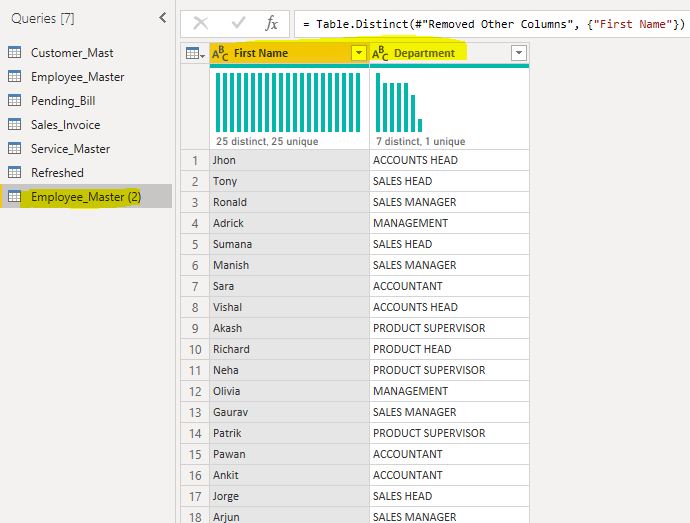Select the cell containing Gaurav
The height and width of the screenshot is (523, 690).
click(x=290, y=412)
